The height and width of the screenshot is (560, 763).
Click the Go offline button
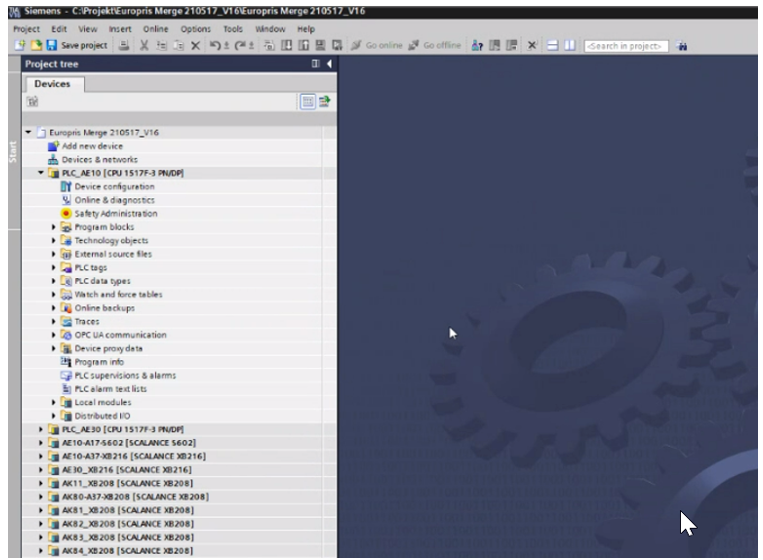click(x=435, y=45)
